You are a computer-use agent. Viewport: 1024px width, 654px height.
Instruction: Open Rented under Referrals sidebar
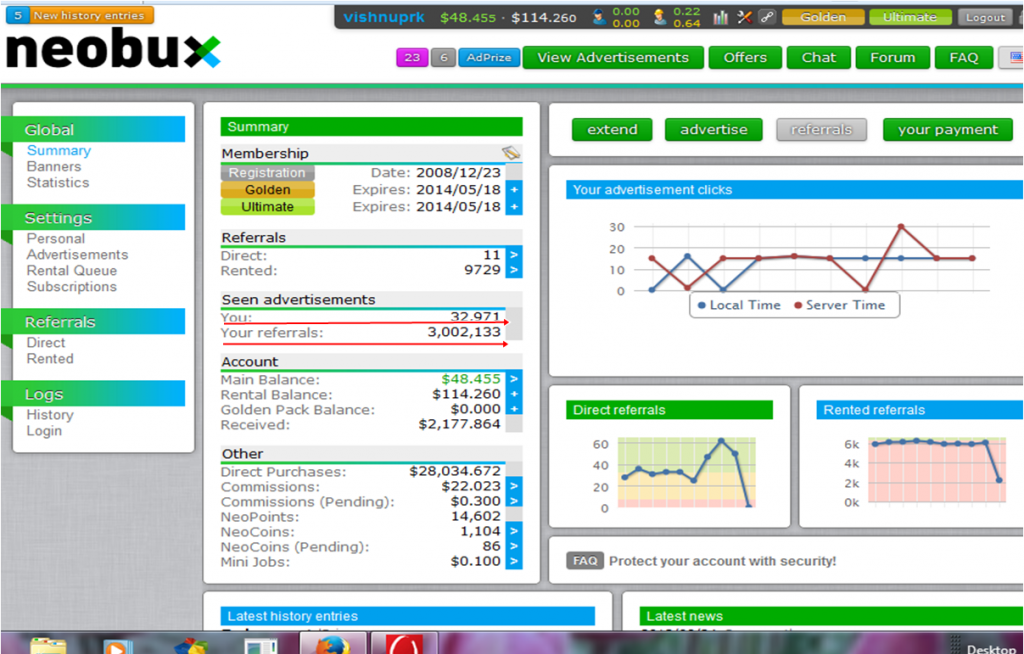[x=50, y=359]
